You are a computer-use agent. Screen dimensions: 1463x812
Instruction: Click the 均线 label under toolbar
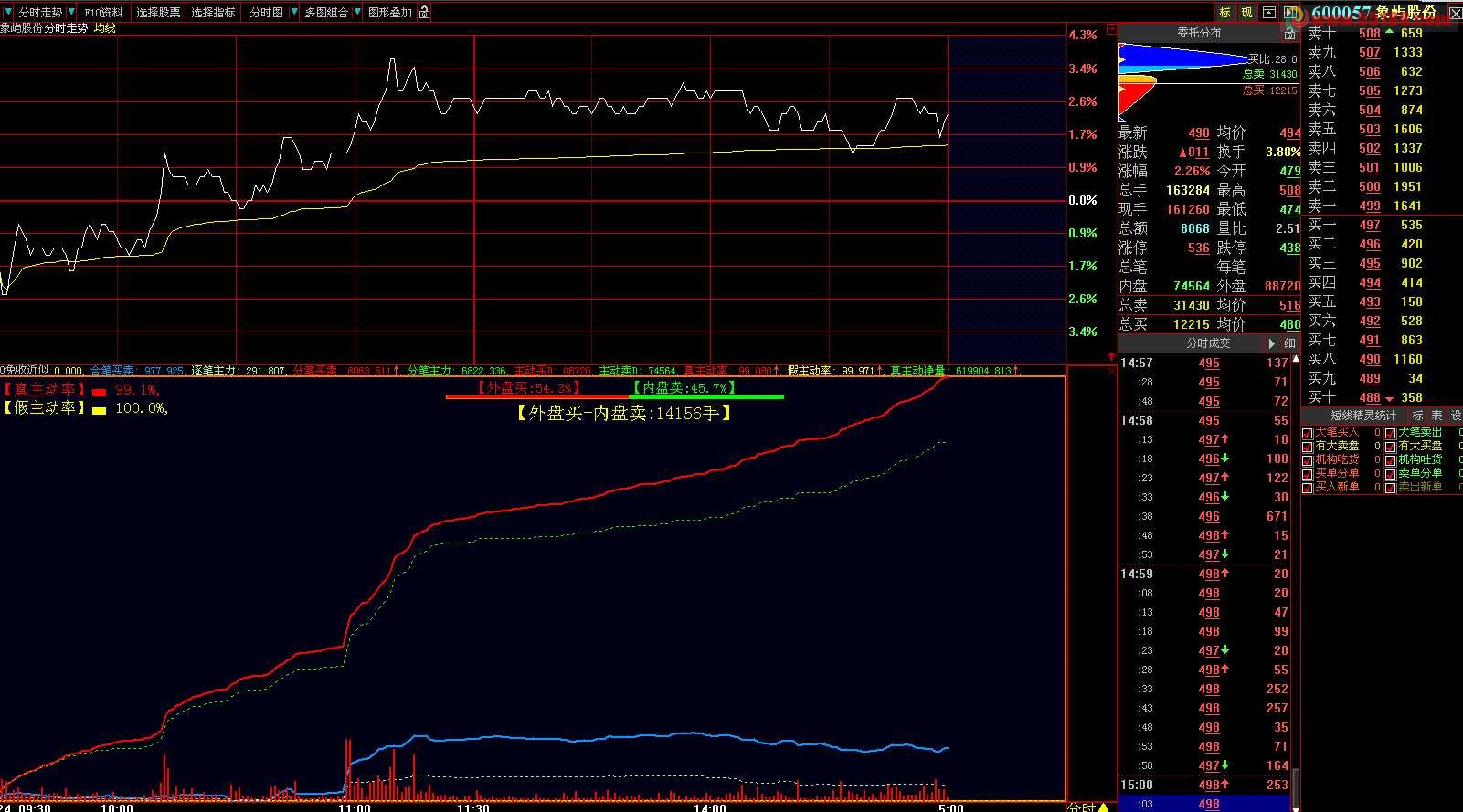pos(105,28)
